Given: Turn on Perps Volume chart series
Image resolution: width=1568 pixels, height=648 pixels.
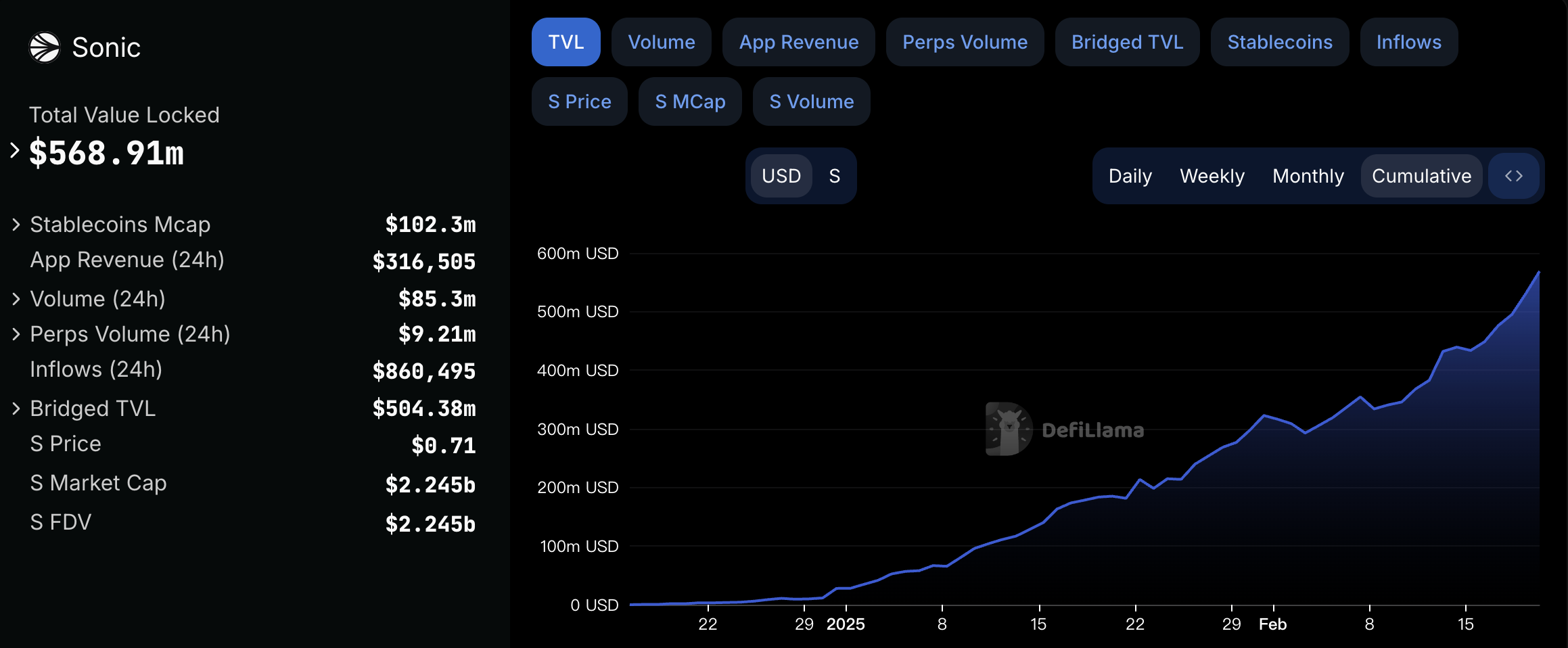Looking at the screenshot, I should [965, 42].
